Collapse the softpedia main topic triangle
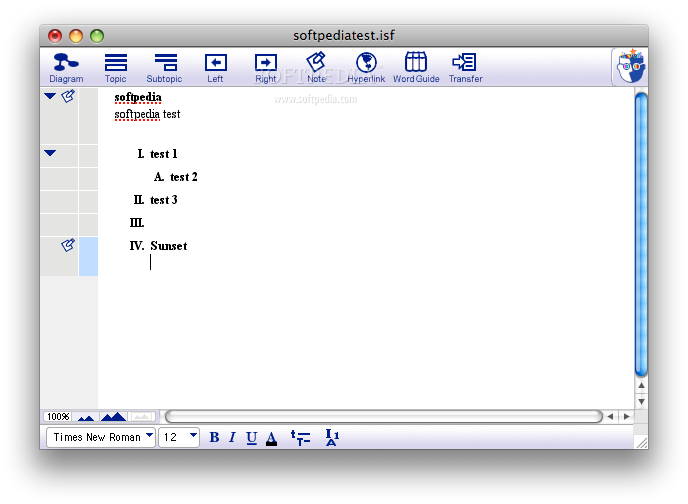The height and width of the screenshot is (504, 688). point(50,96)
